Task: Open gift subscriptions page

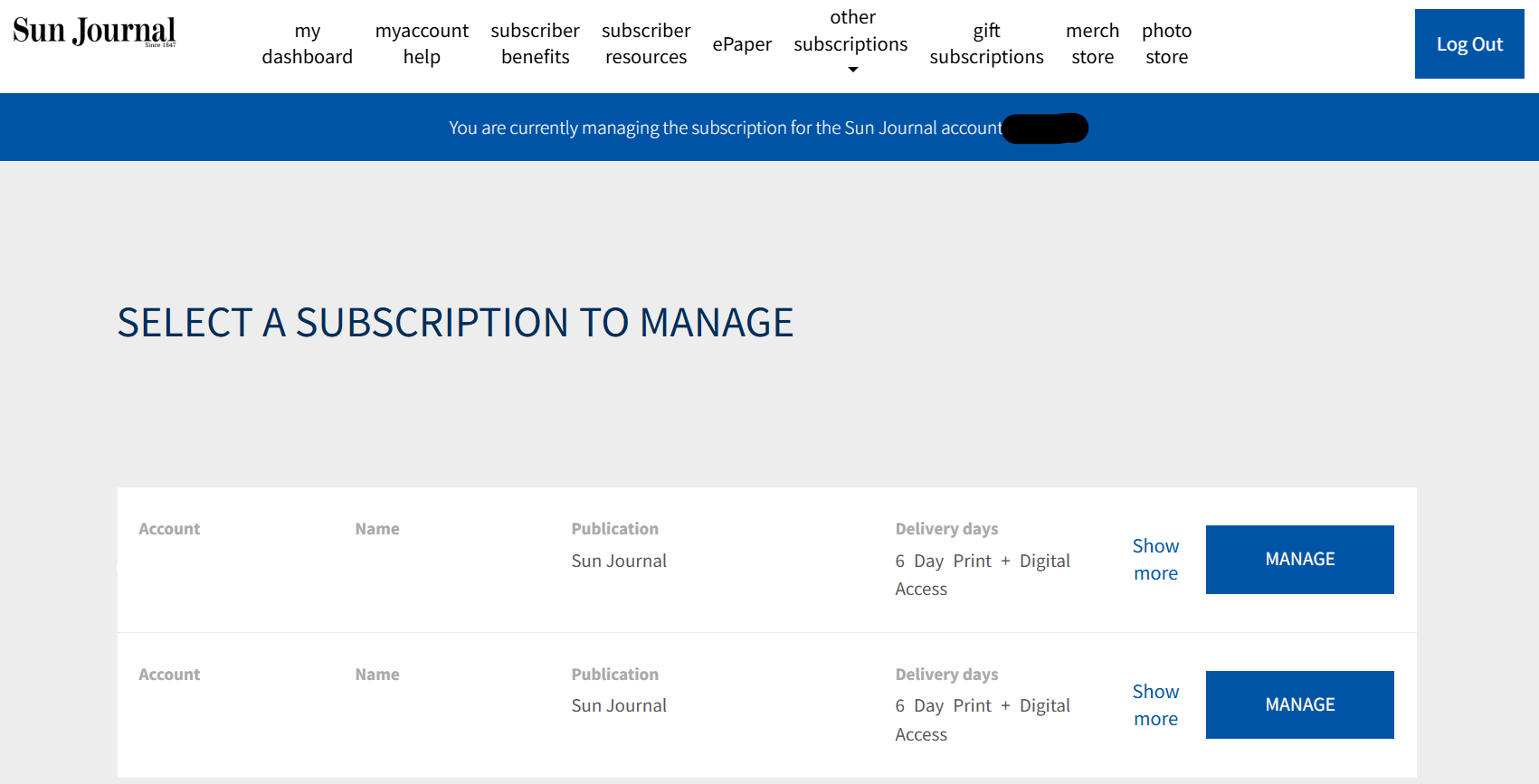Action: 986,43
